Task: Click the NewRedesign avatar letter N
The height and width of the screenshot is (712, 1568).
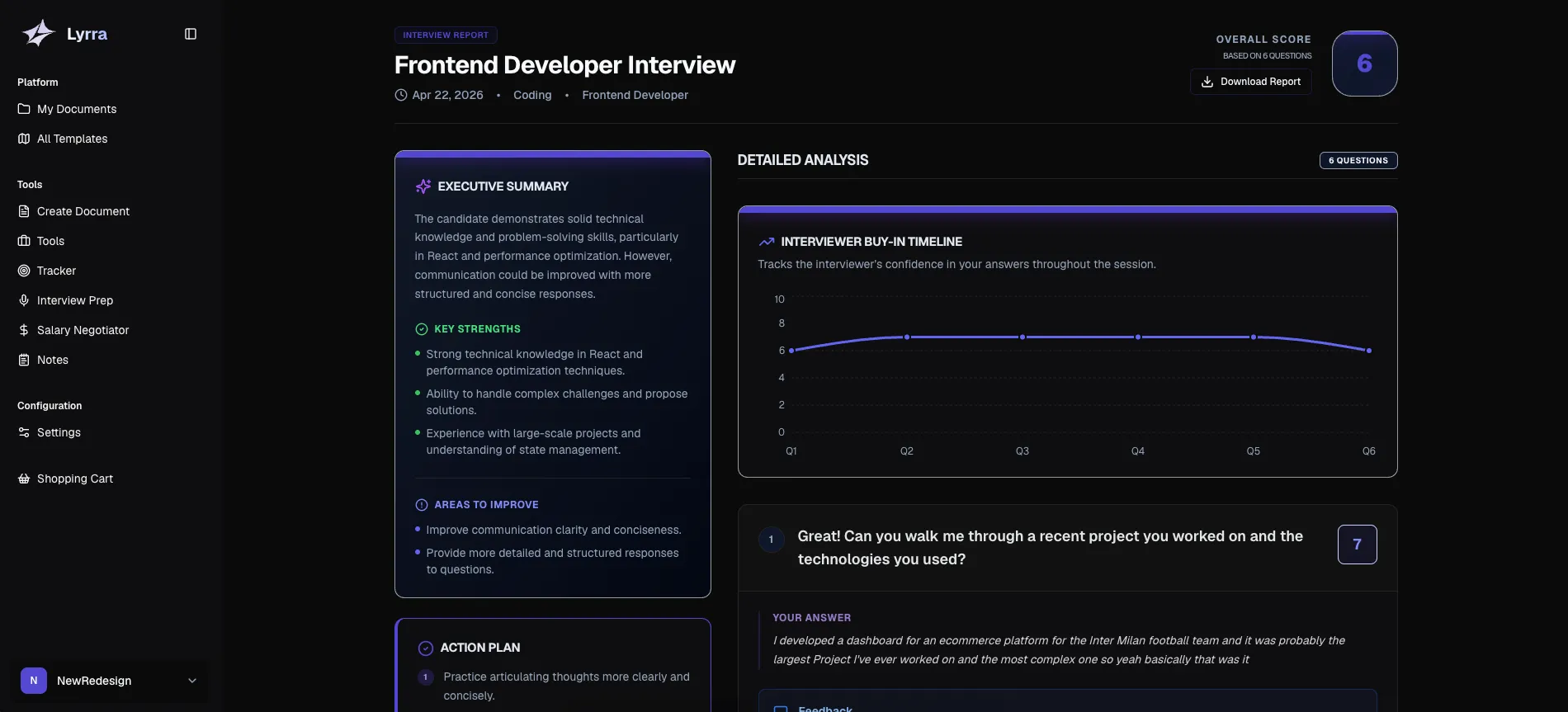Action: pos(34,681)
